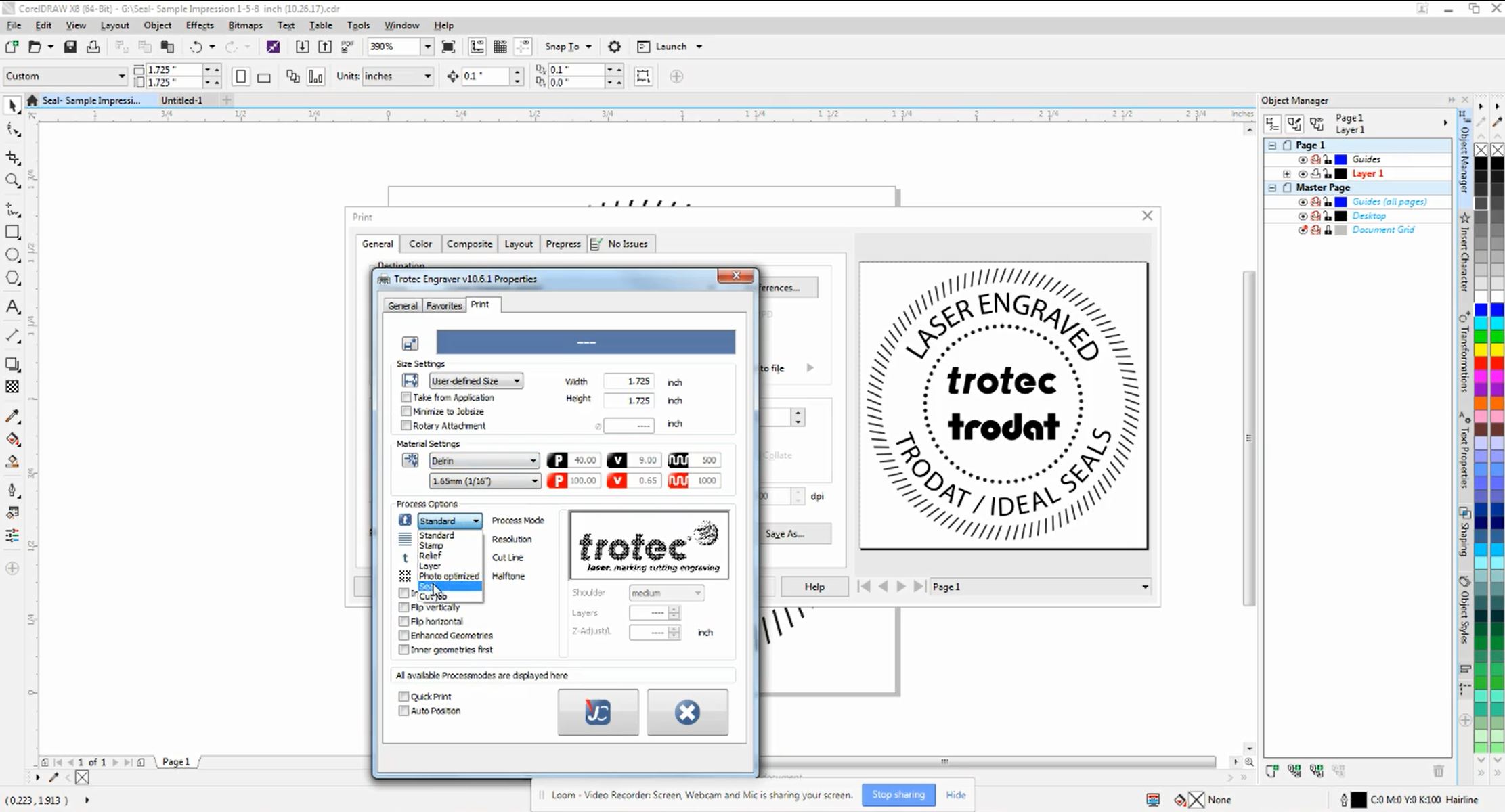Select the Interactive Fill tool
This screenshot has width=1505, height=812.
click(12, 439)
